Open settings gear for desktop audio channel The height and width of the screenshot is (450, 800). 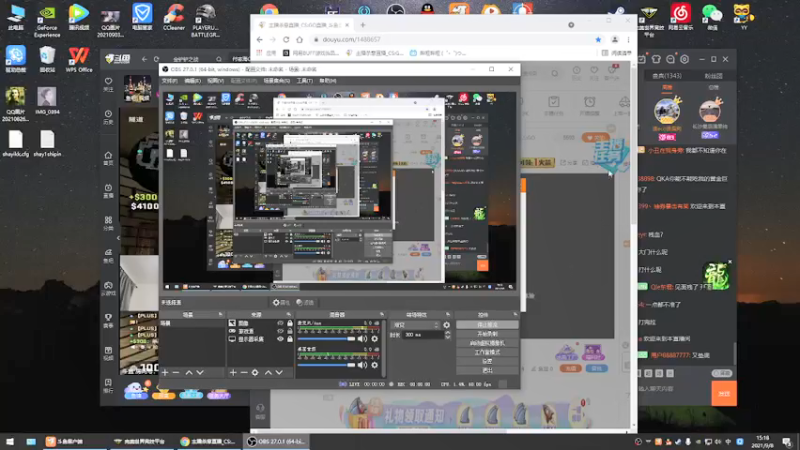tap(374, 365)
